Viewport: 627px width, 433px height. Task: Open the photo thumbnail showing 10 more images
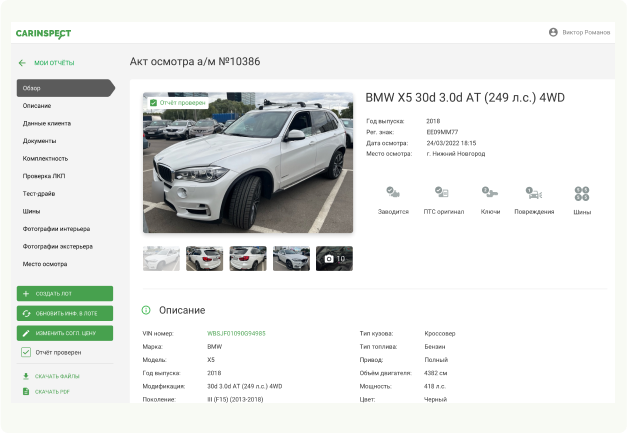334,259
